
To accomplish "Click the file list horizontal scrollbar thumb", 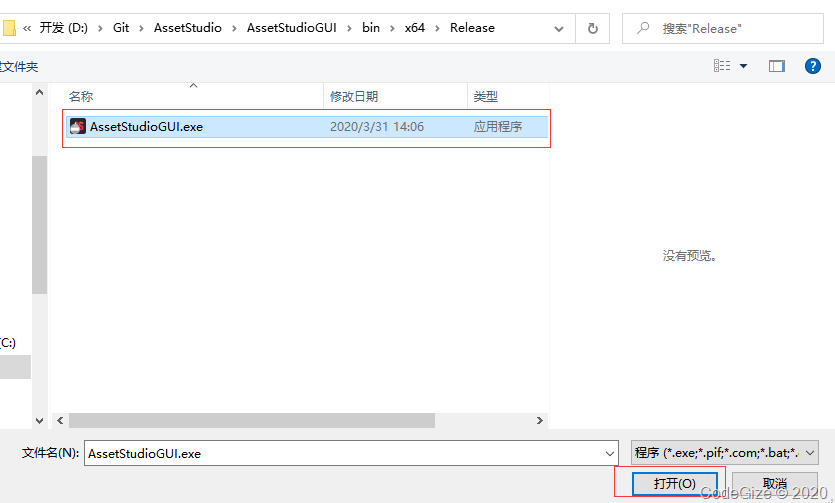I will coord(252,420).
